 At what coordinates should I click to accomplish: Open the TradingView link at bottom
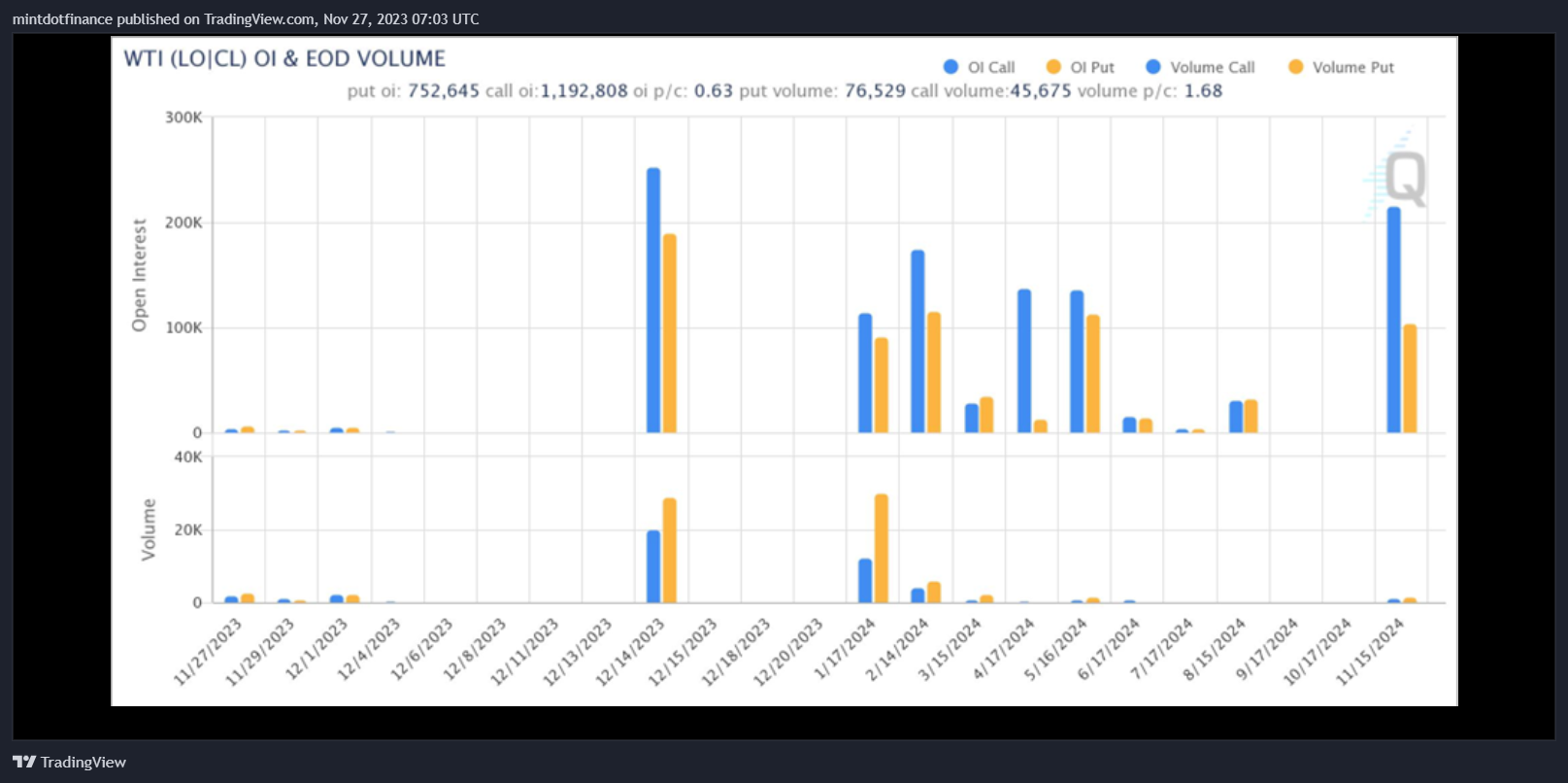click(x=69, y=762)
